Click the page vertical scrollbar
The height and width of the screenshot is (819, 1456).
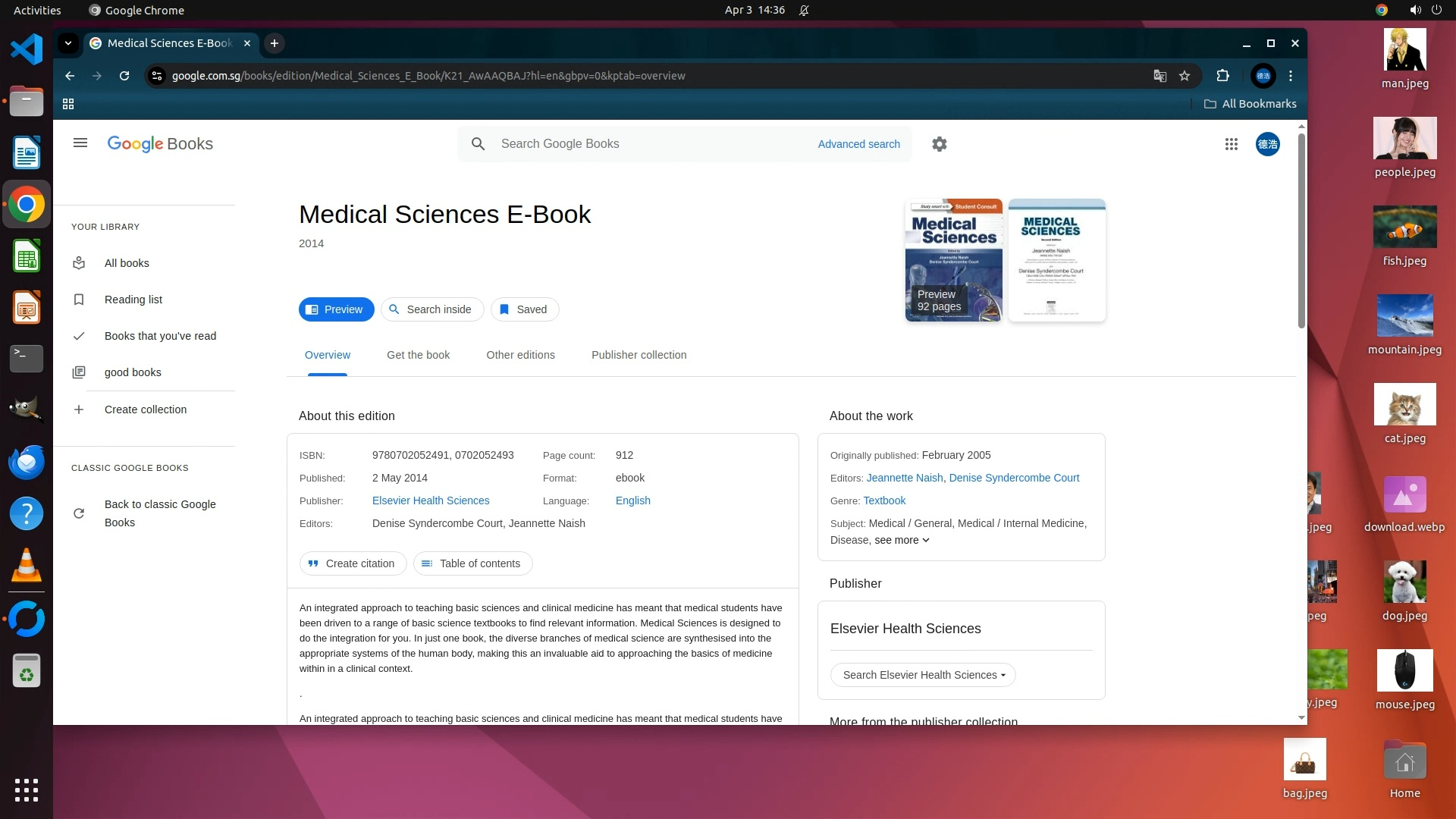tap(1301, 231)
